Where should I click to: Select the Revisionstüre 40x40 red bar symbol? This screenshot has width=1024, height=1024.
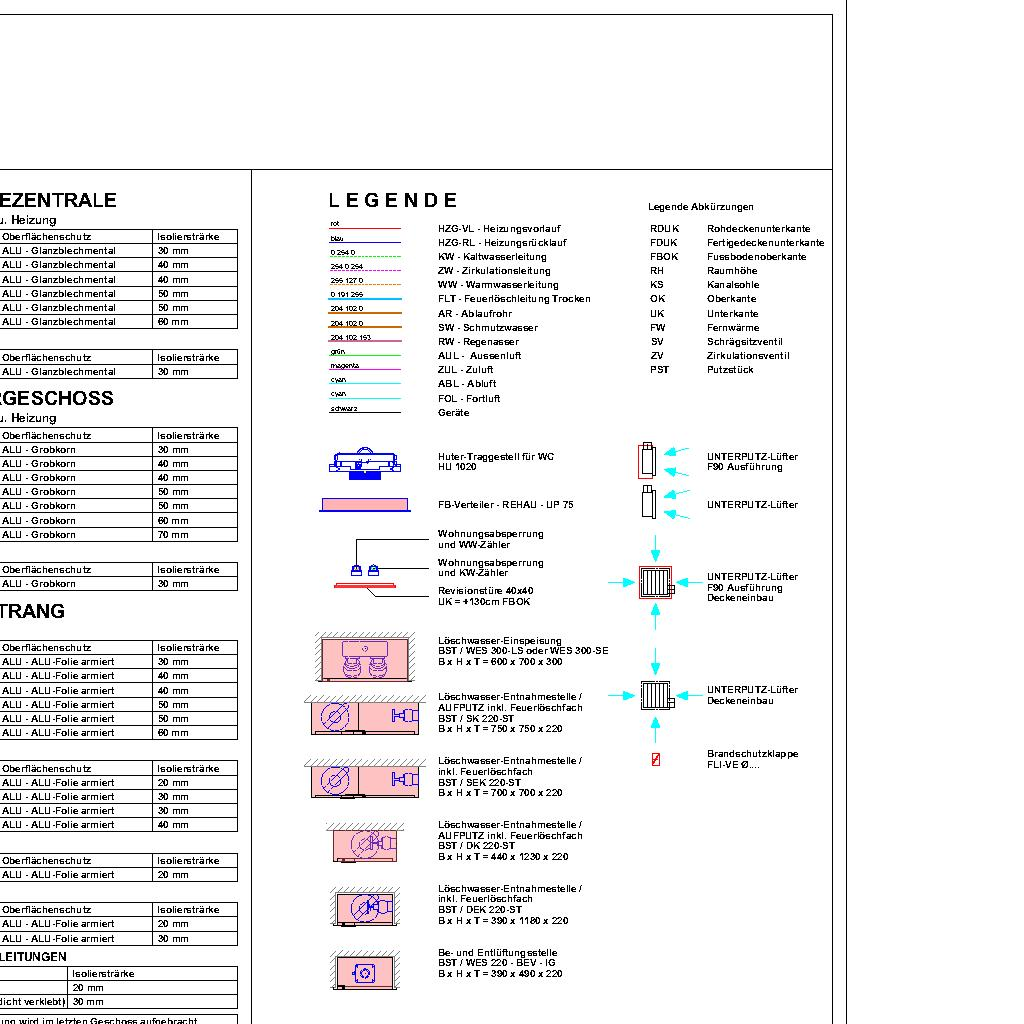(365, 586)
